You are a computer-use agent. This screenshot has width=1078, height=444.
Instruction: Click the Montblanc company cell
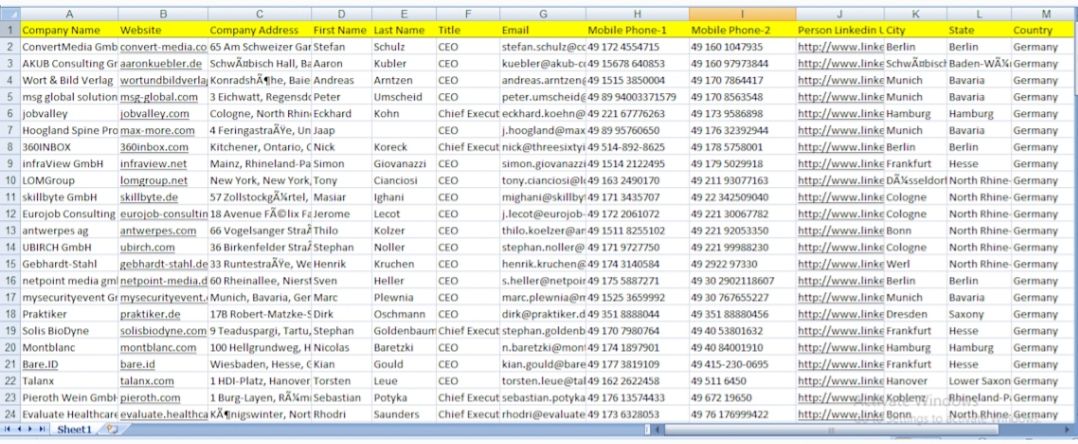coord(69,348)
